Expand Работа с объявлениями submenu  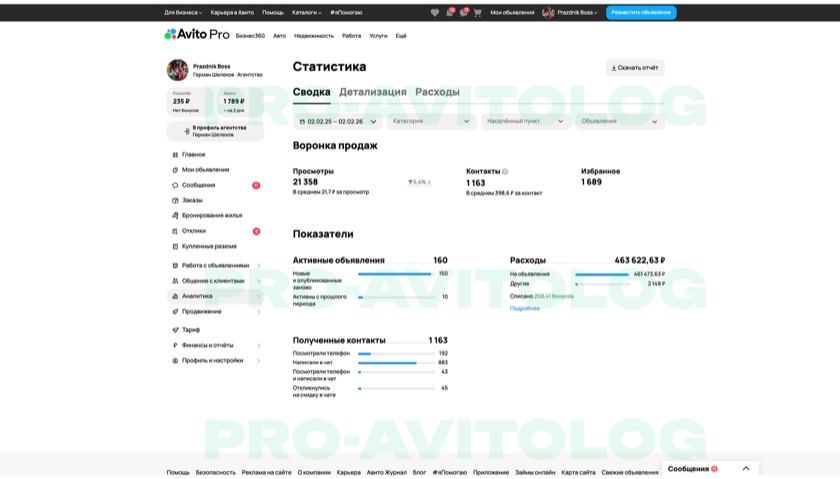(258, 266)
